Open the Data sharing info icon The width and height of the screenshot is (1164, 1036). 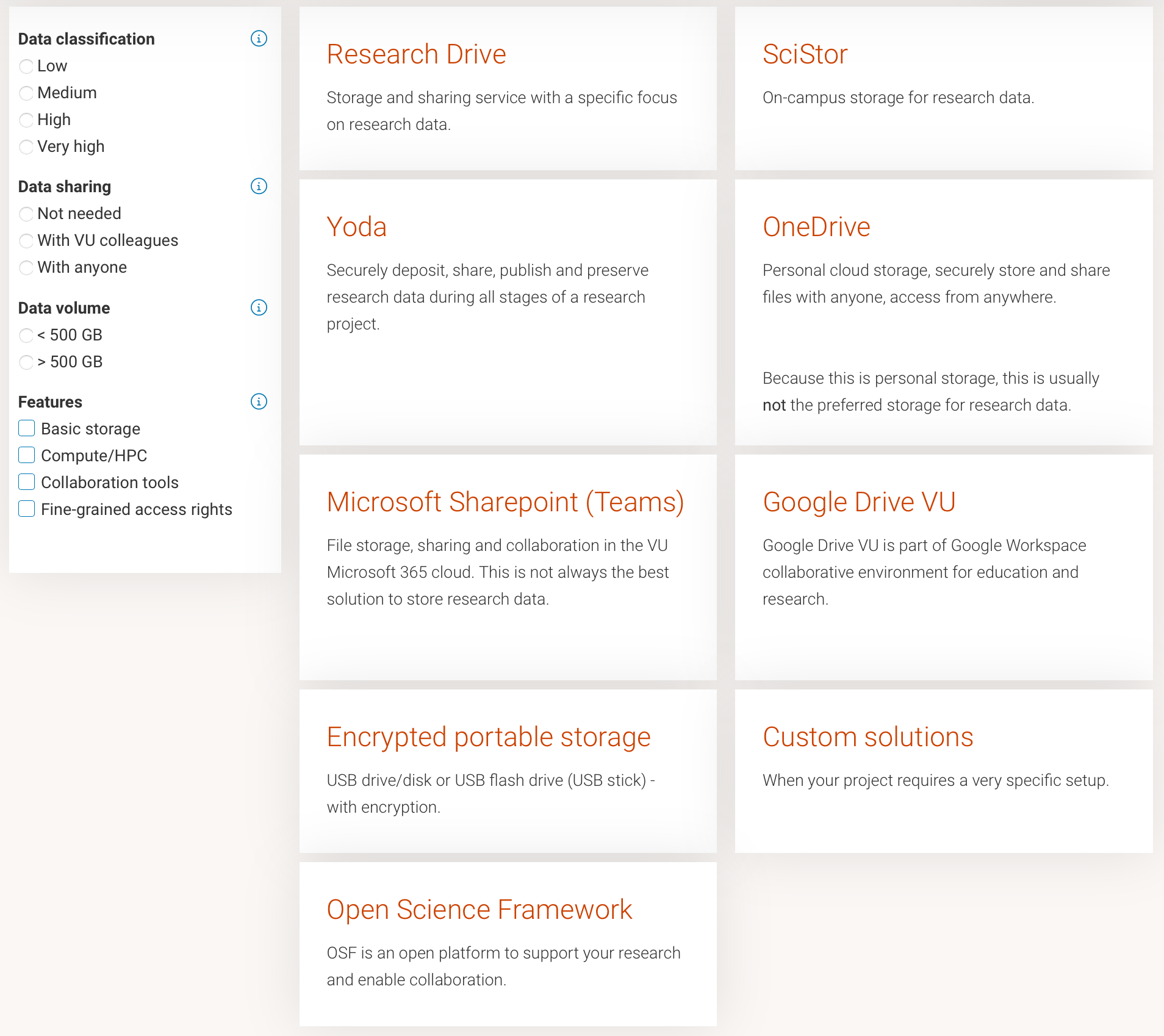[259, 186]
